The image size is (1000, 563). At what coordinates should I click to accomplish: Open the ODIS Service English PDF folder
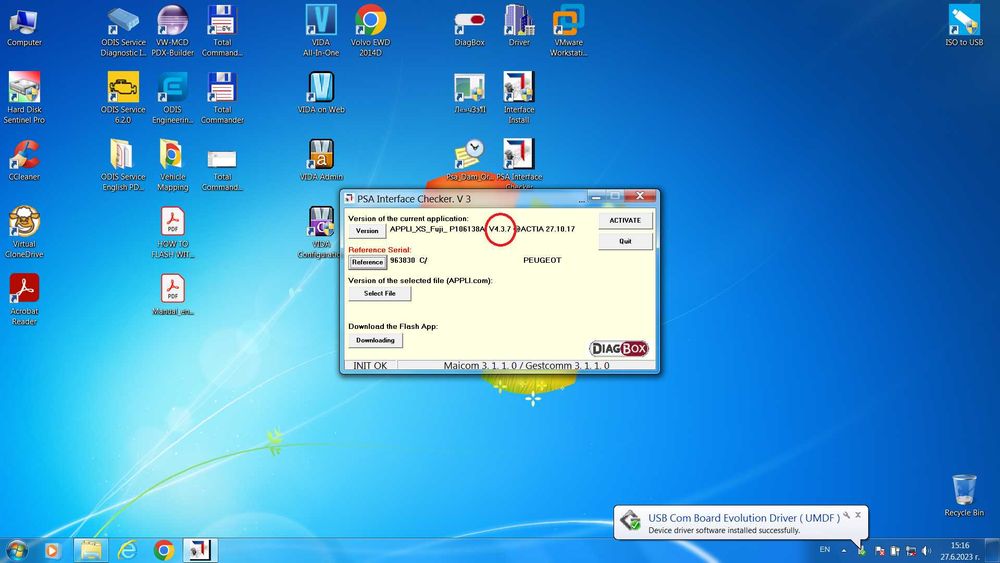(x=123, y=165)
